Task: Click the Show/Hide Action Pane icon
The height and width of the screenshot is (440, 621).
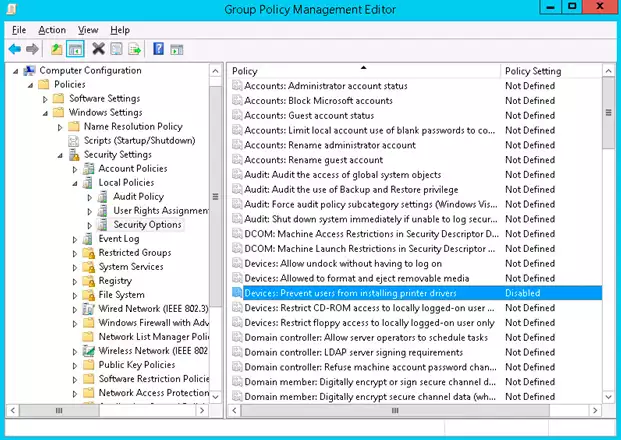Action: click(x=177, y=48)
